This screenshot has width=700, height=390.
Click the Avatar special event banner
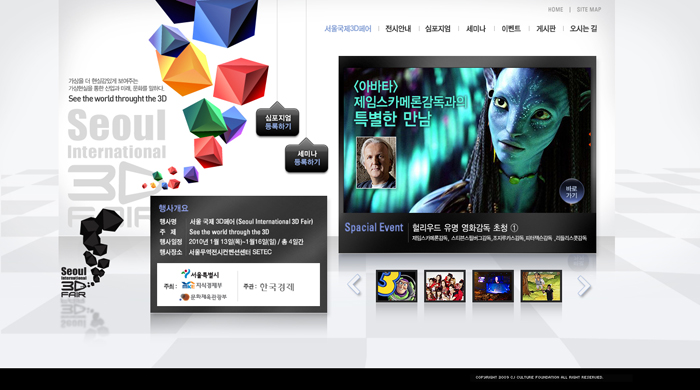point(467,140)
